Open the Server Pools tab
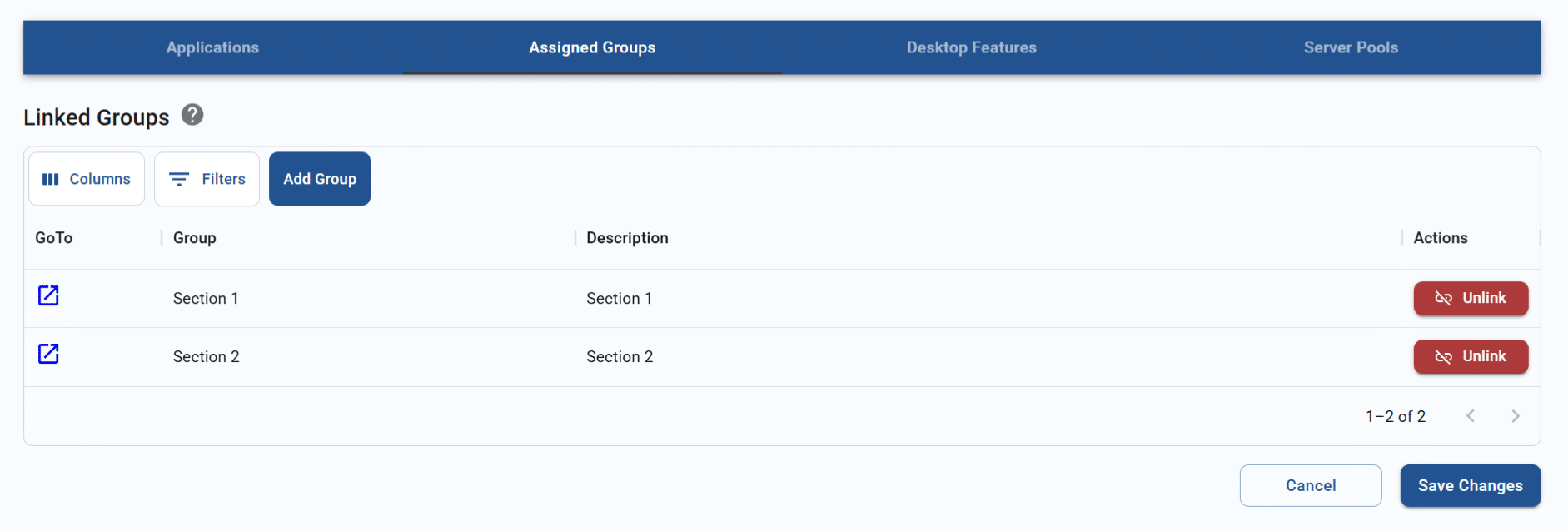This screenshot has height=531, width=1568. (1351, 47)
